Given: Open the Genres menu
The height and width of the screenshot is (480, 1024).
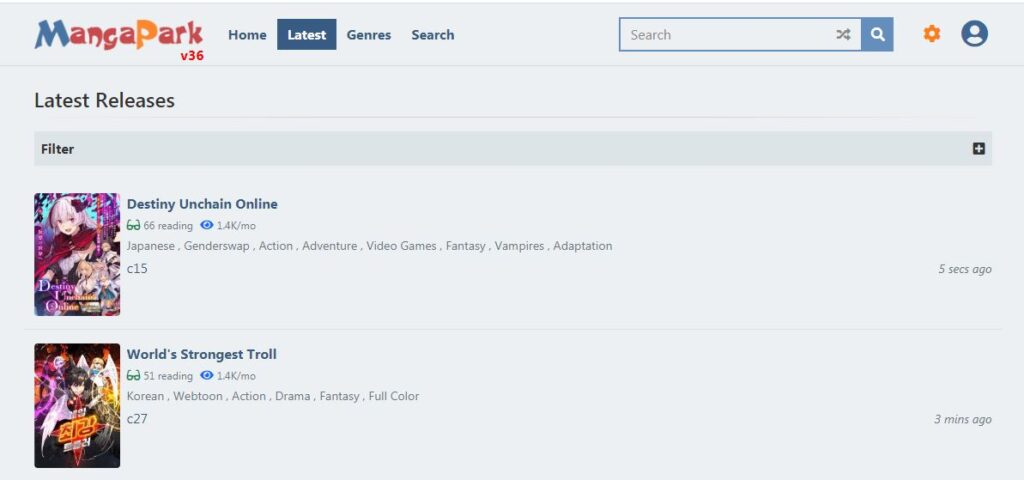Looking at the screenshot, I should 368,35.
